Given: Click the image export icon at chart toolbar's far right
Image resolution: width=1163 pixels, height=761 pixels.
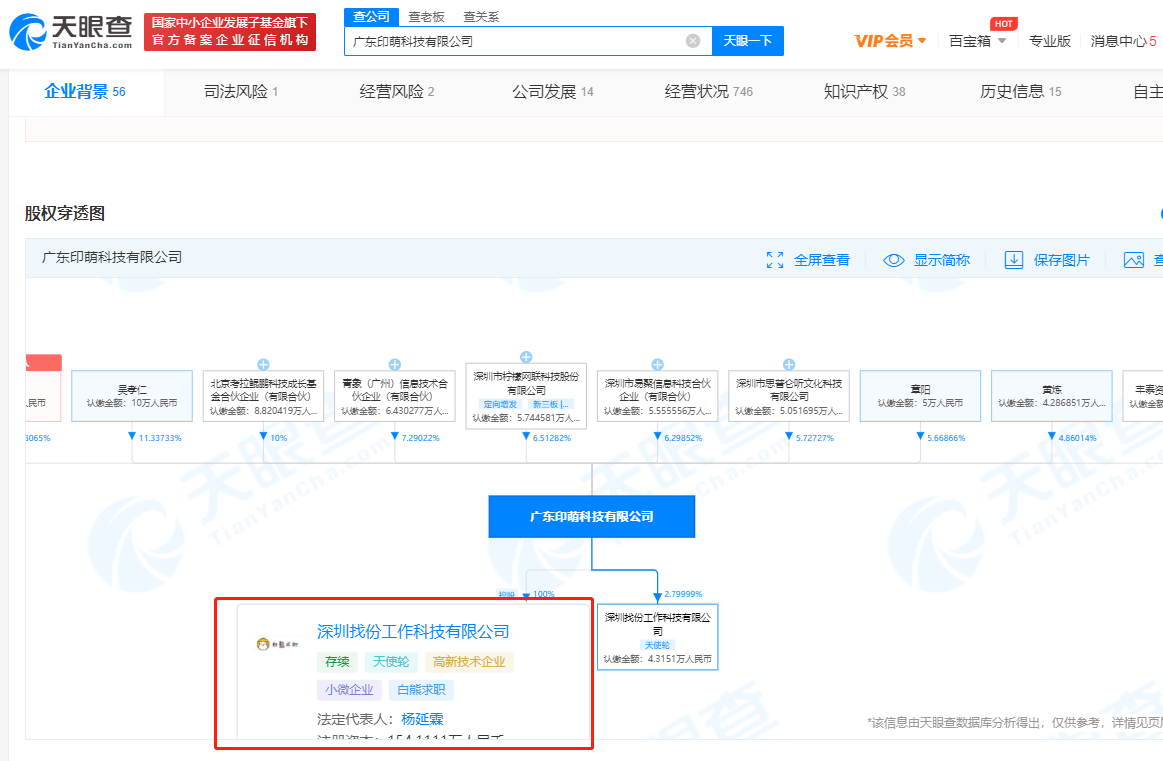Looking at the screenshot, I should click(x=1135, y=259).
